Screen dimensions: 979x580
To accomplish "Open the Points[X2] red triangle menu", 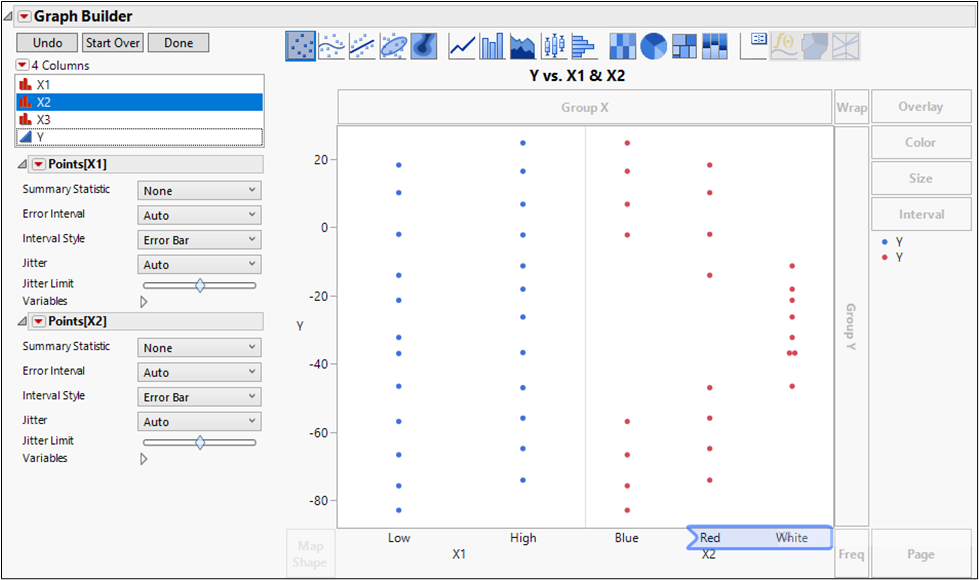I will 39,321.
